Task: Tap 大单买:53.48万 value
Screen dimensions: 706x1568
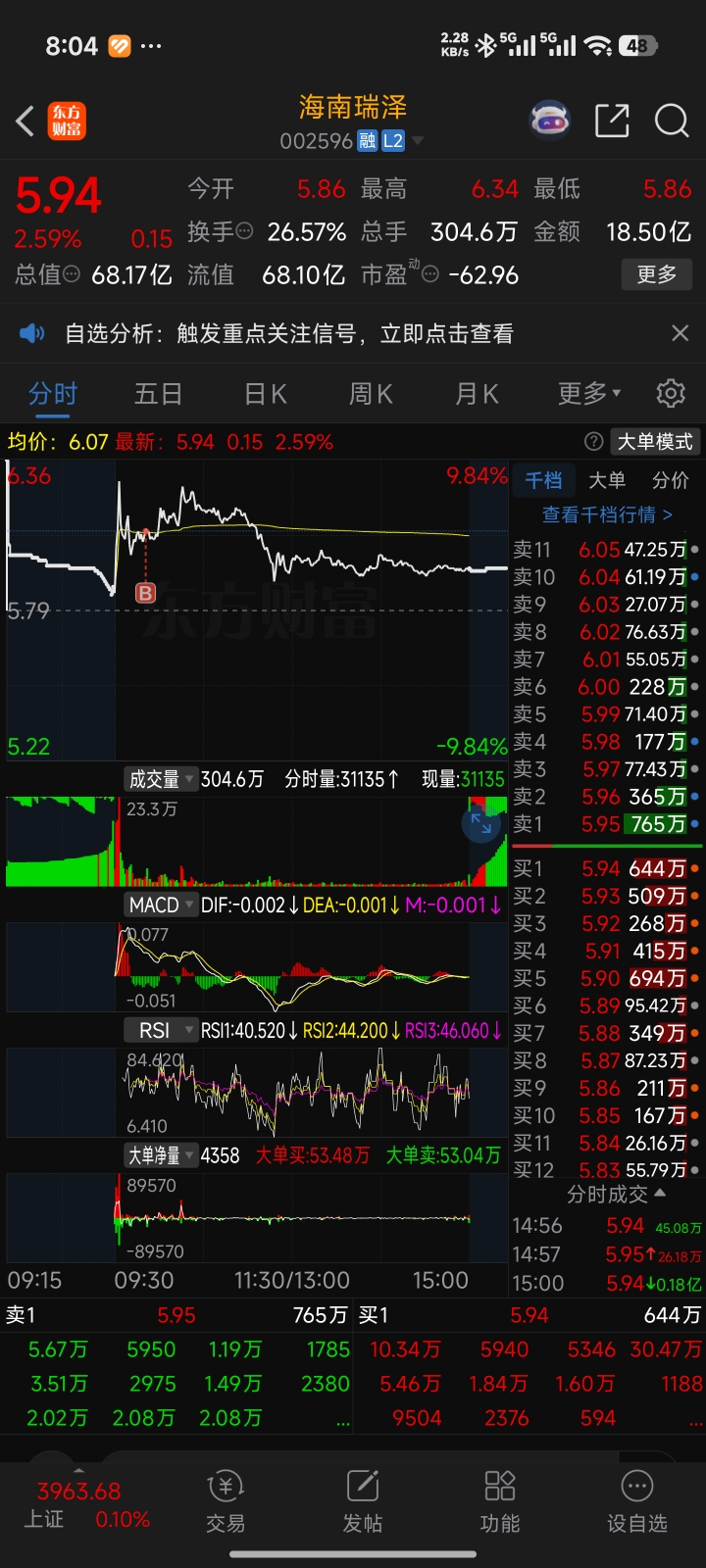Action: 313,1155
